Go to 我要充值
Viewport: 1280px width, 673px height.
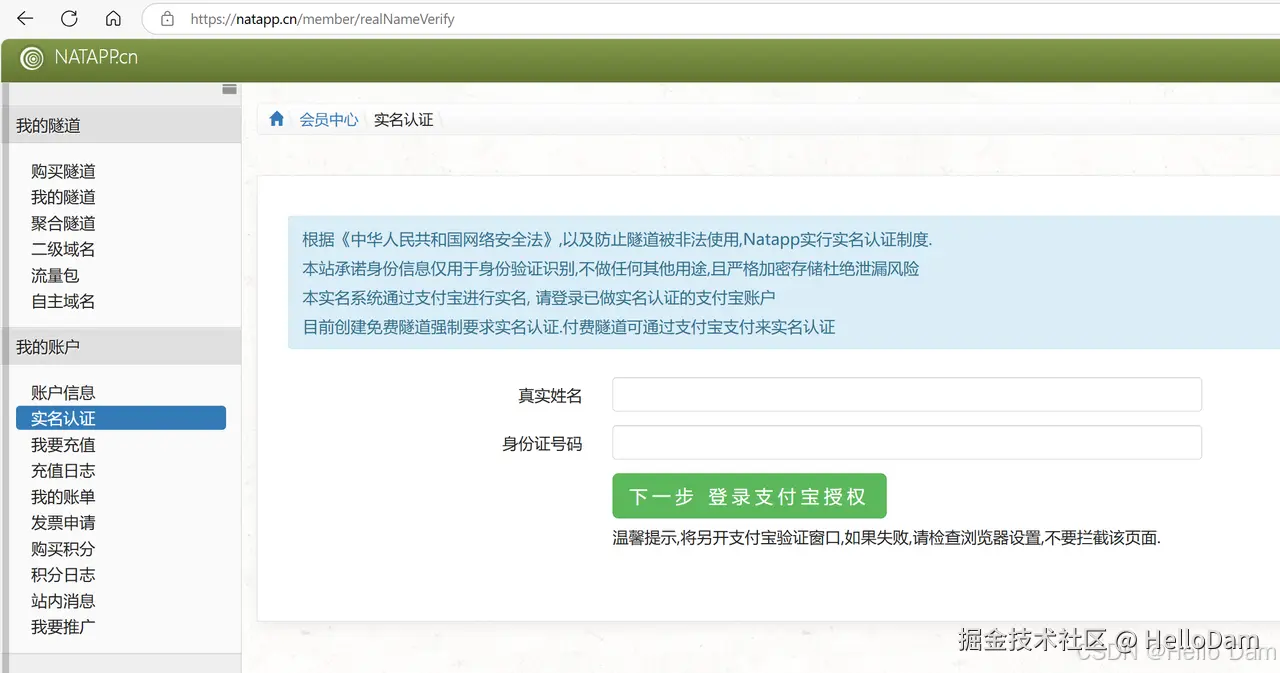pos(63,444)
